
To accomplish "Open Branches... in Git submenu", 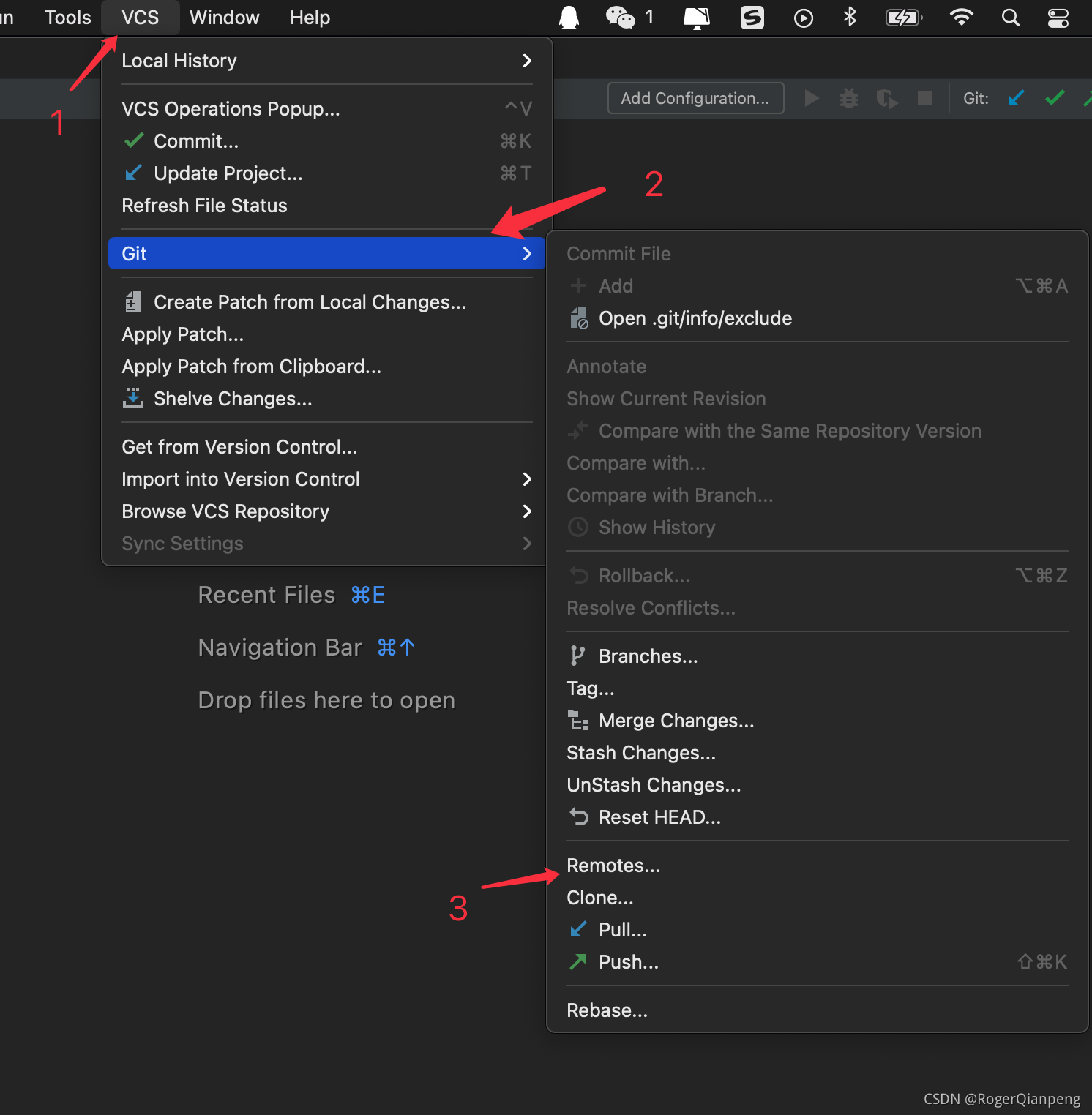I will click(x=818, y=656).
